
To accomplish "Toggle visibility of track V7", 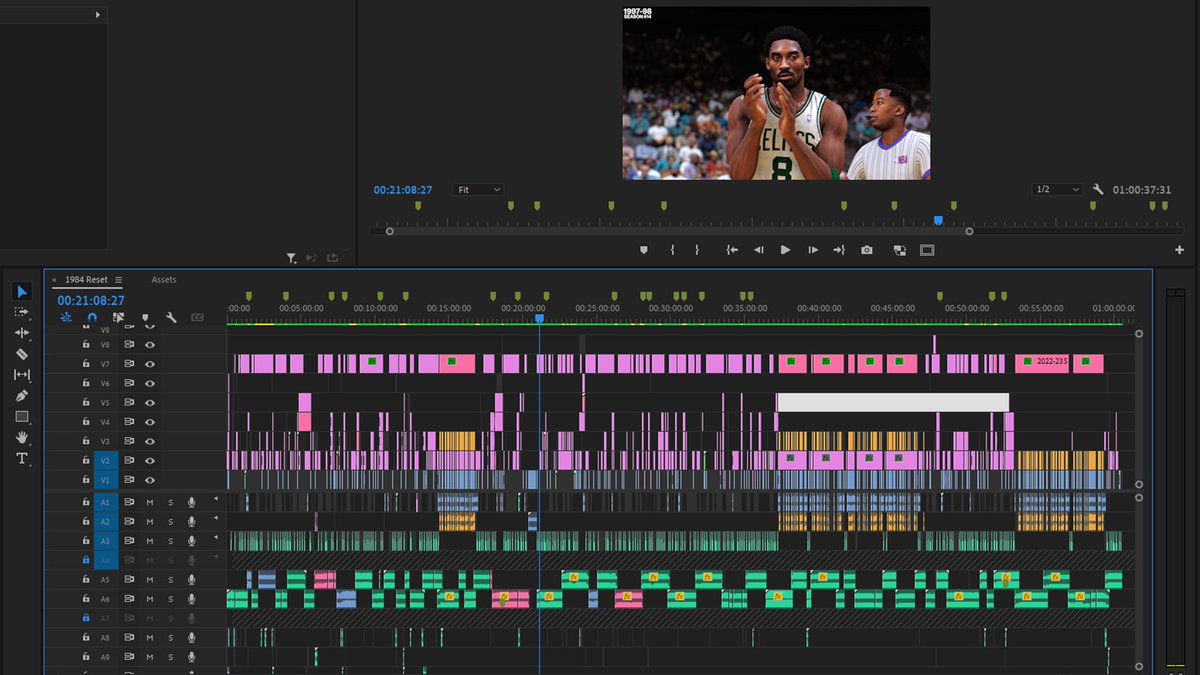I will point(149,364).
